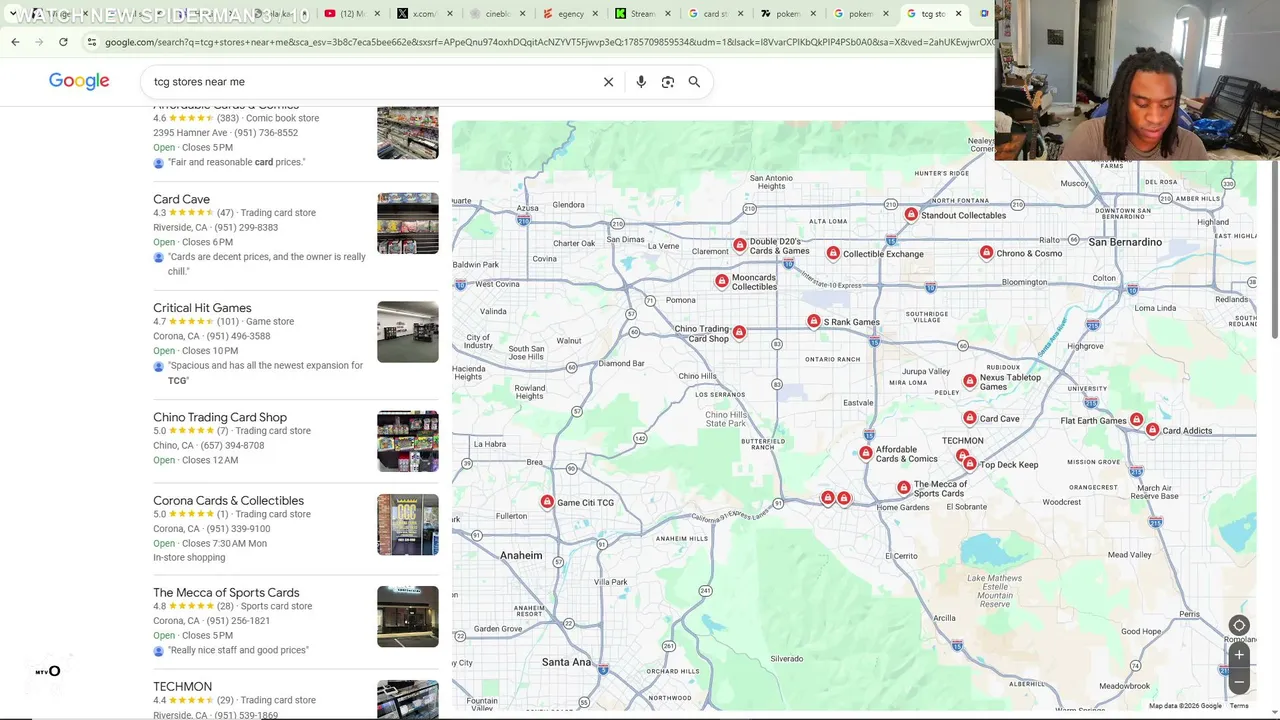This screenshot has width=1280, height=720.
Task: Click the Corona Cards & Collectibles thumbnail
Action: click(x=408, y=524)
